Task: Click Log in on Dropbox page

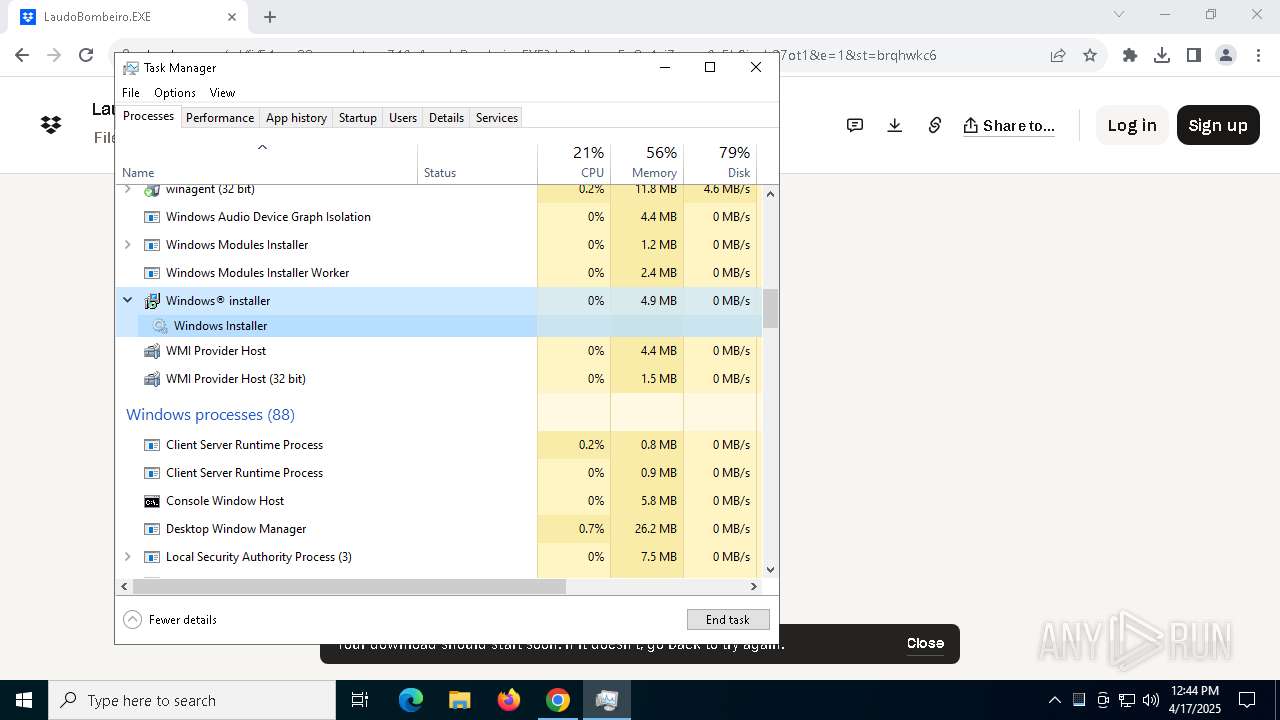Action: (x=1132, y=125)
